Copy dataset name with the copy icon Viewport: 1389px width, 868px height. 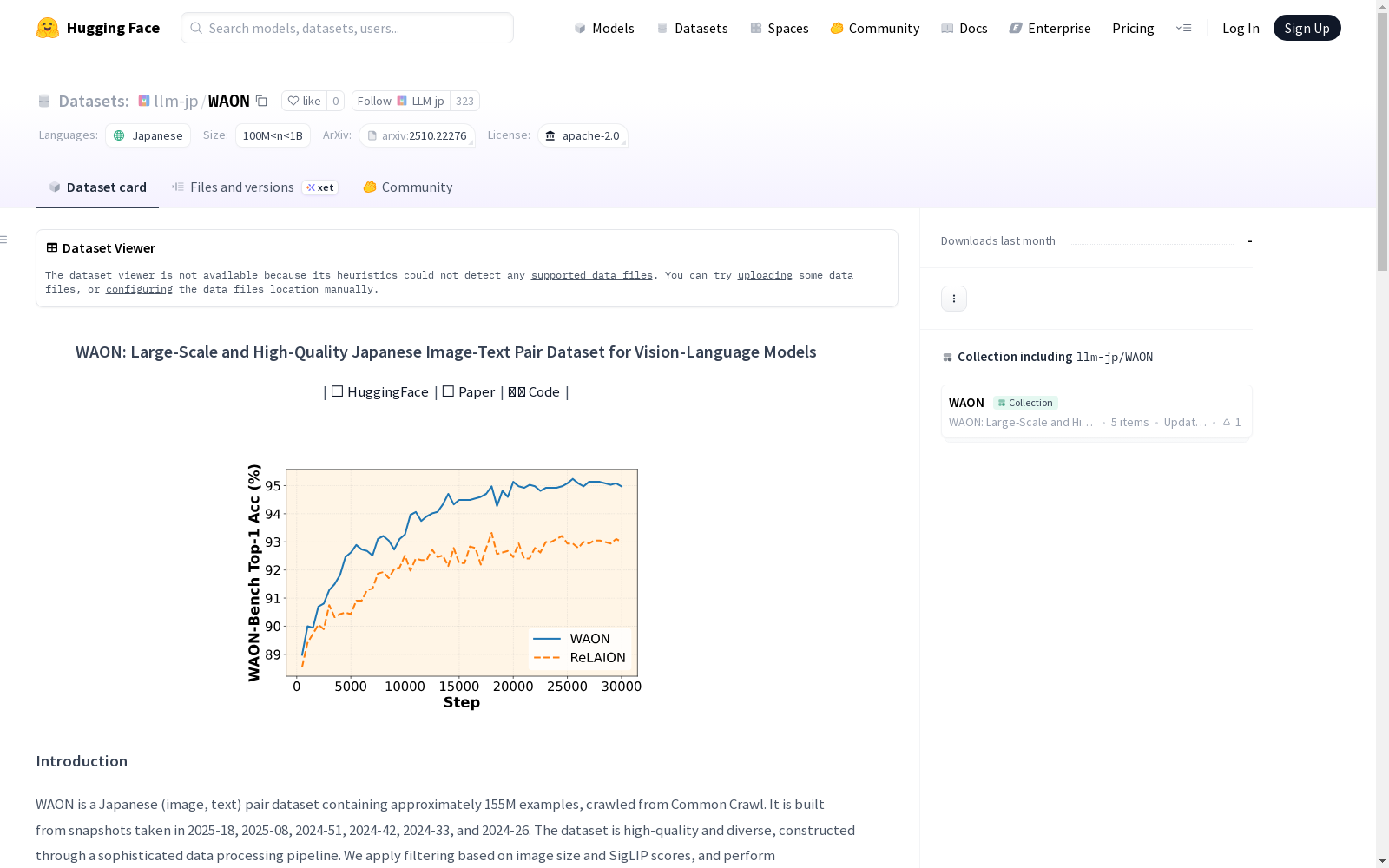pyautogui.click(x=261, y=101)
